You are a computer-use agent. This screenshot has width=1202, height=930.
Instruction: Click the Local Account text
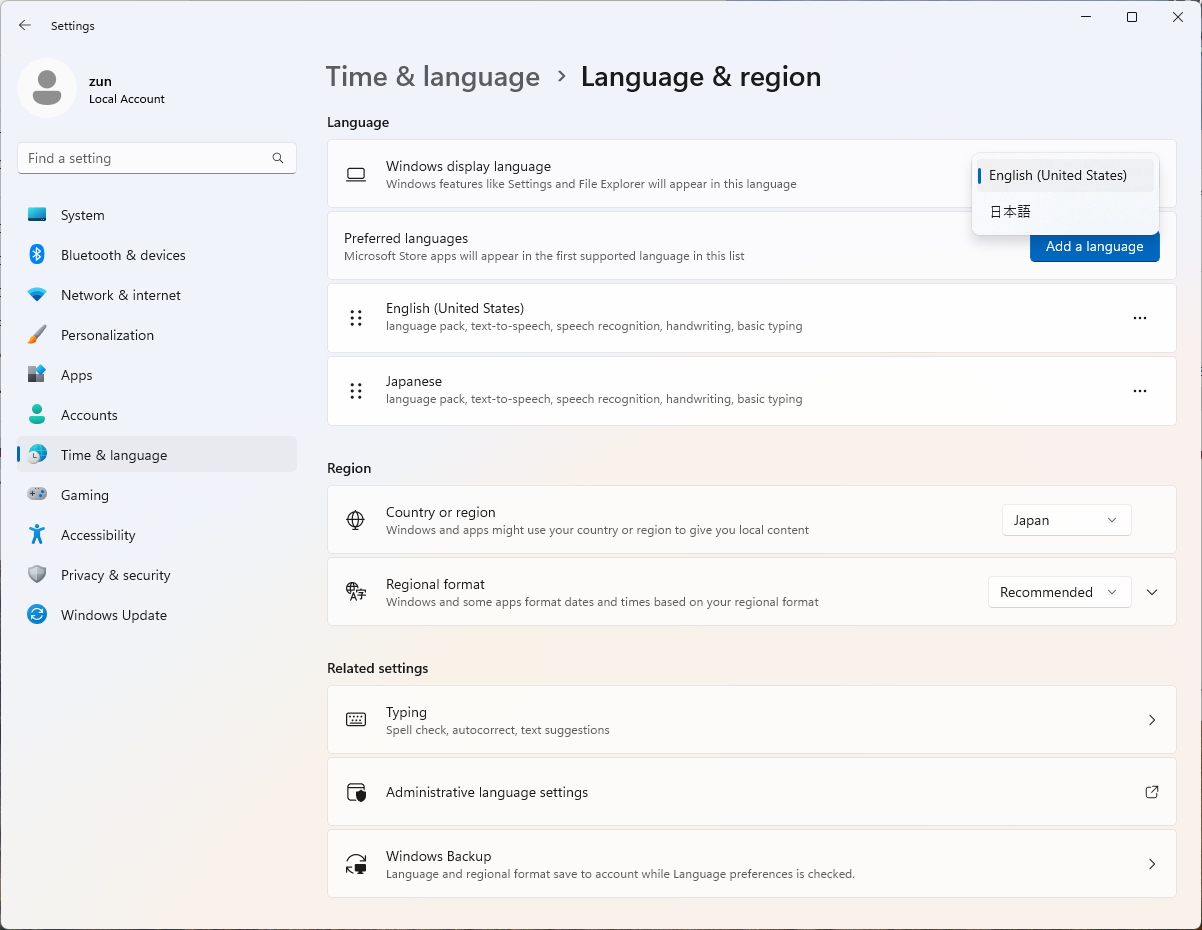click(x=127, y=99)
